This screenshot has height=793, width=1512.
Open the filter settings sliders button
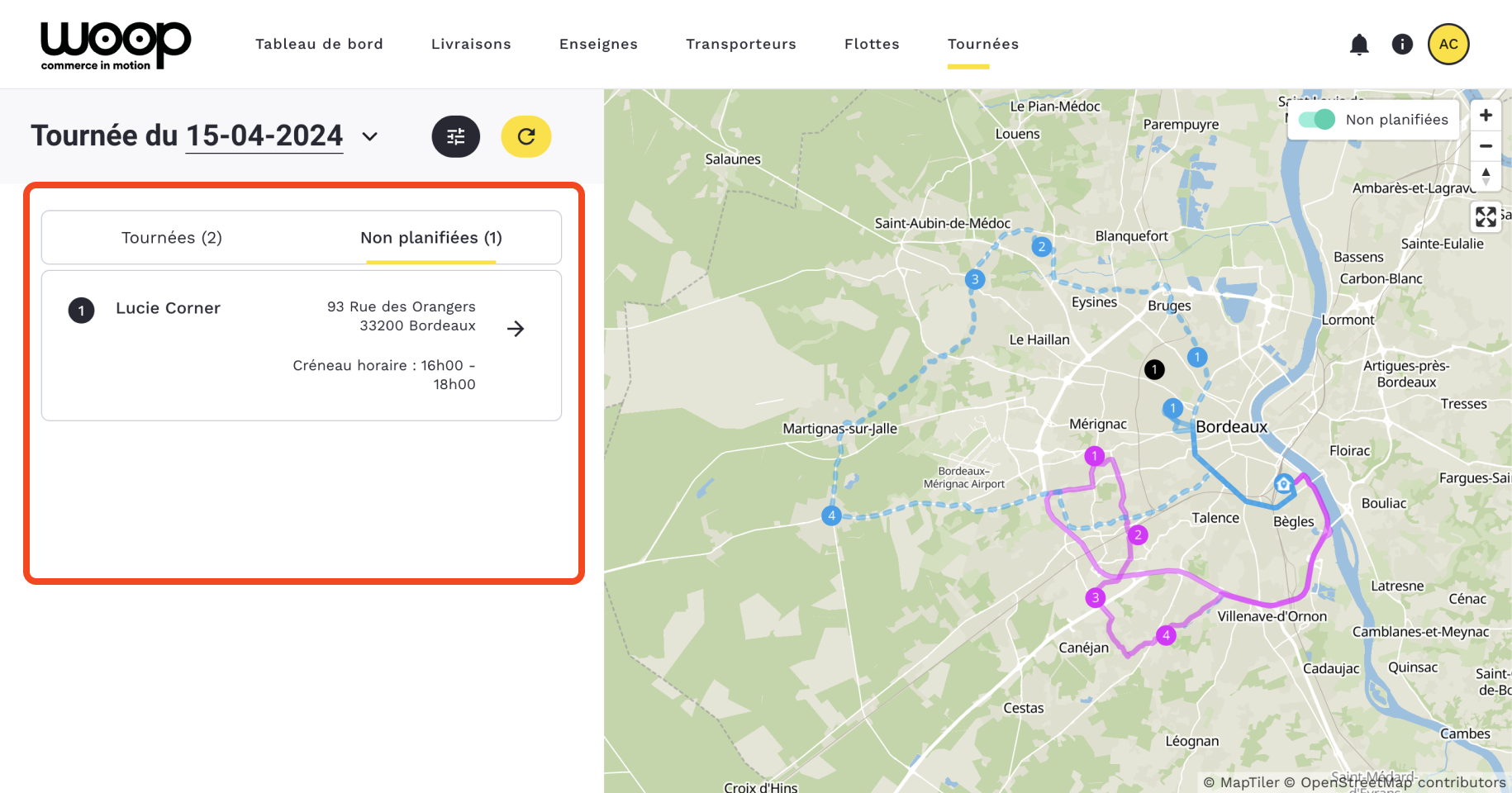coord(455,136)
